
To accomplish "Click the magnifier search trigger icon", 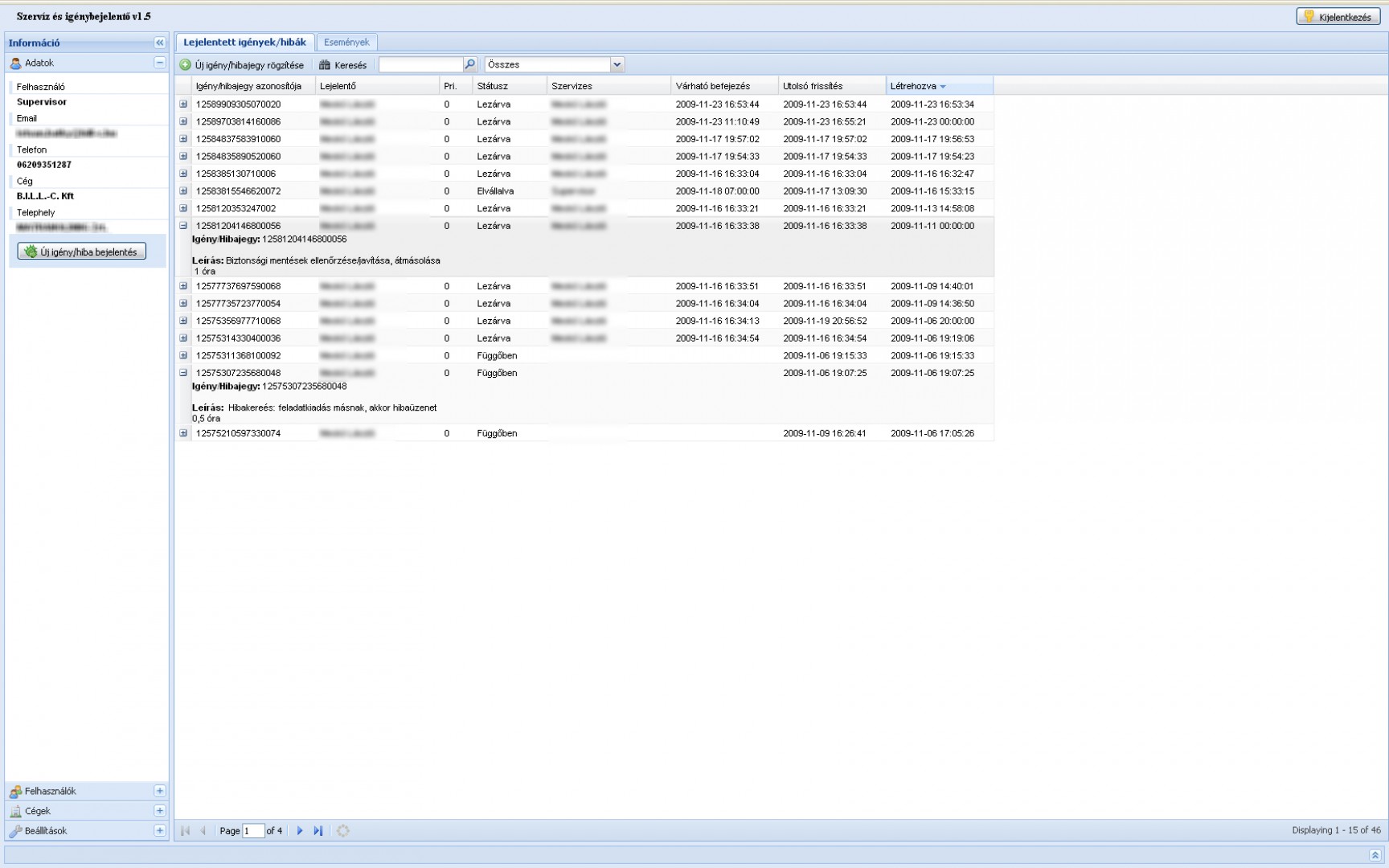I will 470,64.
